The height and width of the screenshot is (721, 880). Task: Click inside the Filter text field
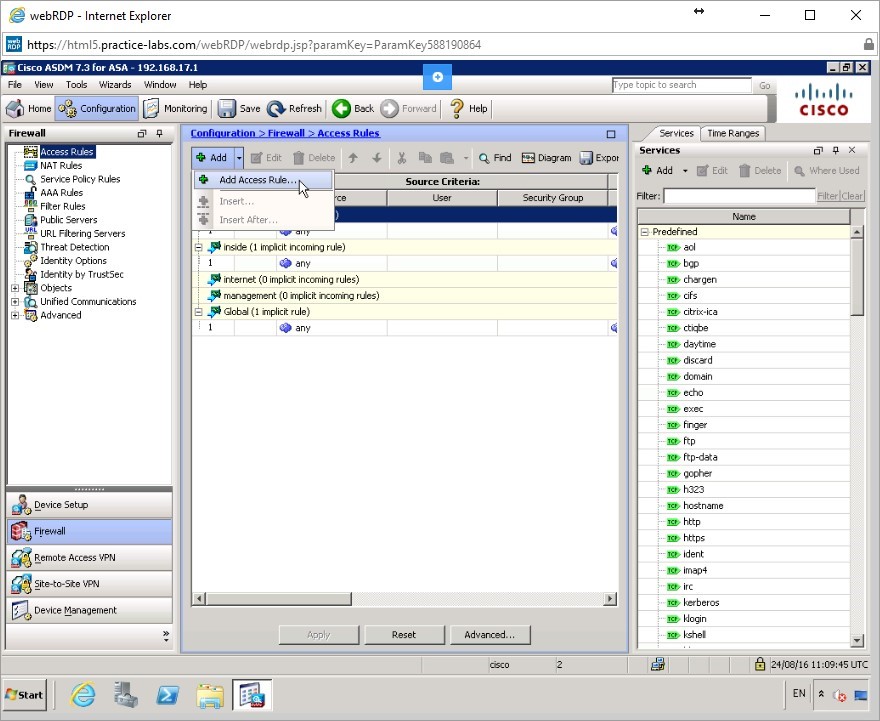point(740,195)
